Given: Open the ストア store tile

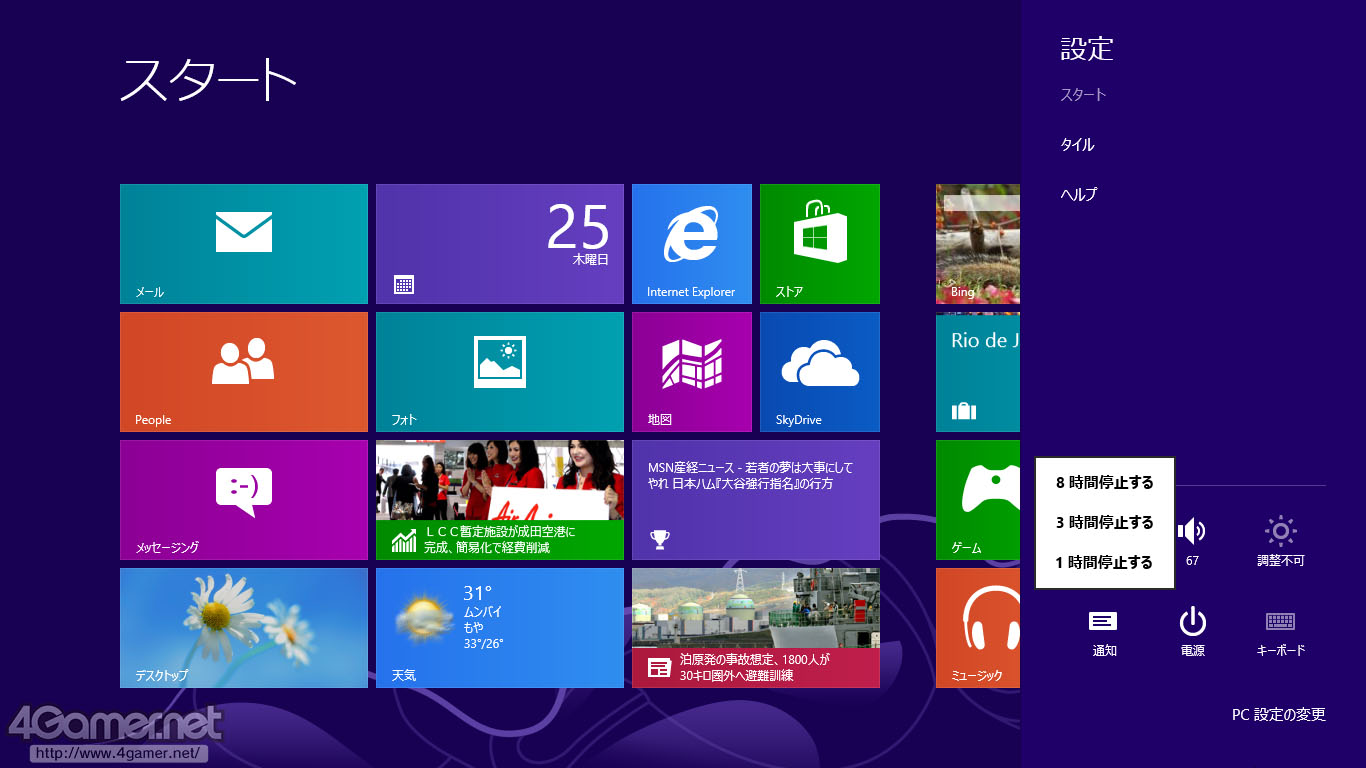Looking at the screenshot, I should (820, 244).
